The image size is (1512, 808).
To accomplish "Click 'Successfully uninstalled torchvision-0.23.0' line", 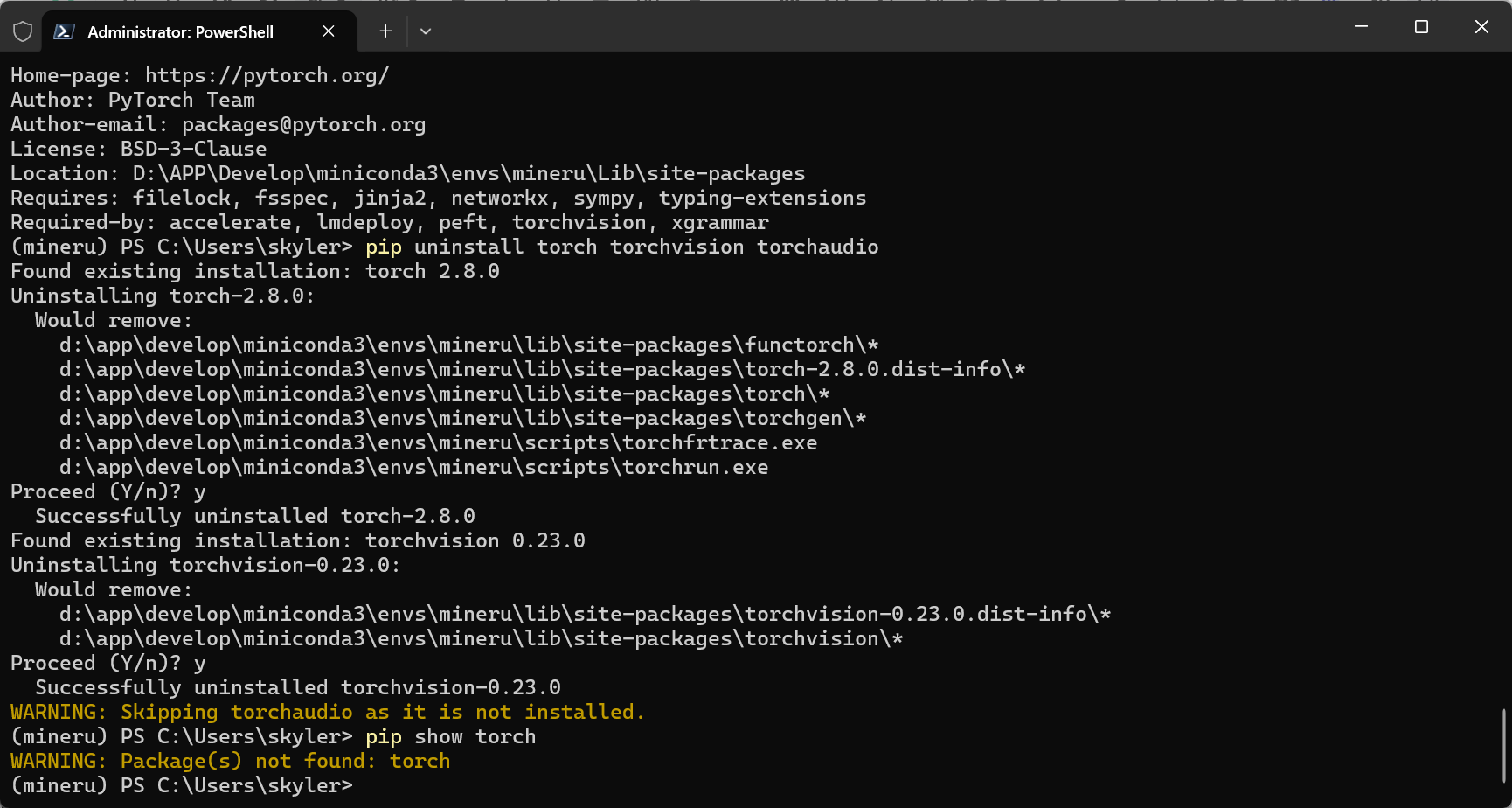I will (x=297, y=687).
